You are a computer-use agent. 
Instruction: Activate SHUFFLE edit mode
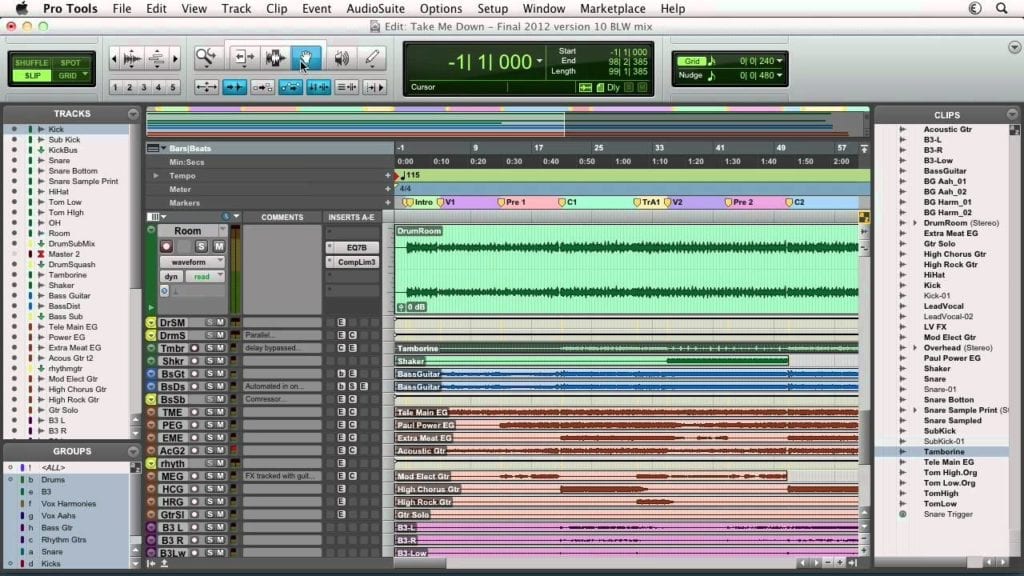pos(31,63)
